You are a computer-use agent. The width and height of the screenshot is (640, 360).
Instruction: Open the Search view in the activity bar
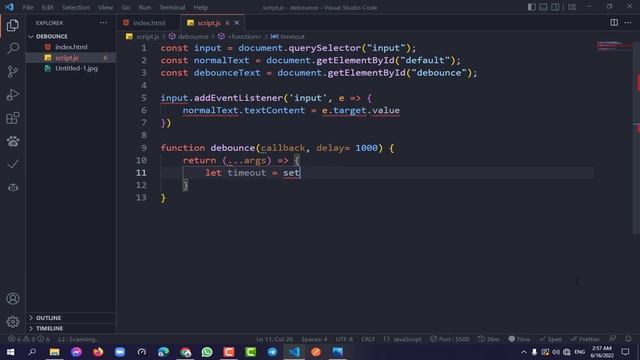pos(13,49)
